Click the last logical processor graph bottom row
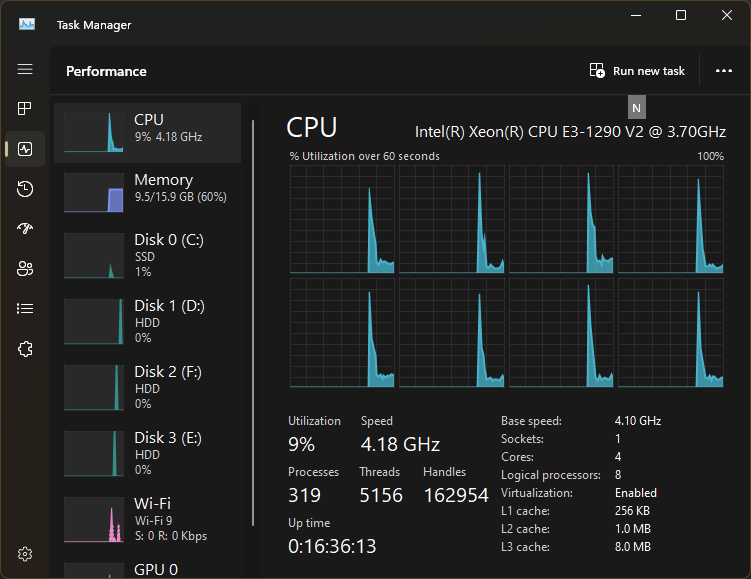The height and width of the screenshot is (579, 751). pyautogui.click(x=671, y=333)
